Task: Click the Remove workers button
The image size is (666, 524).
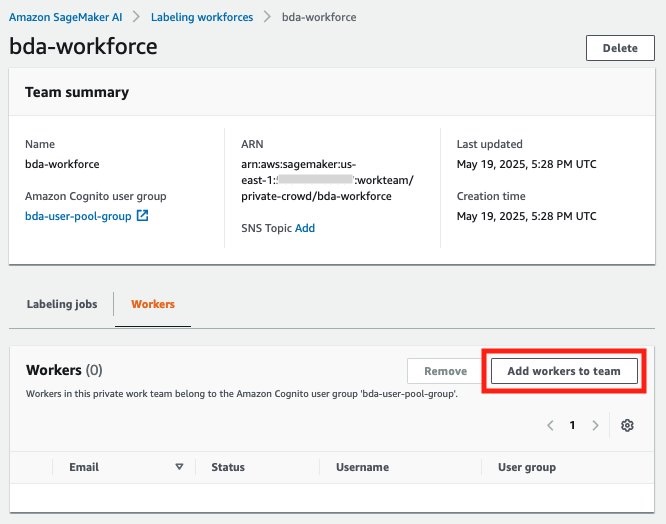Action: point(445,371)
